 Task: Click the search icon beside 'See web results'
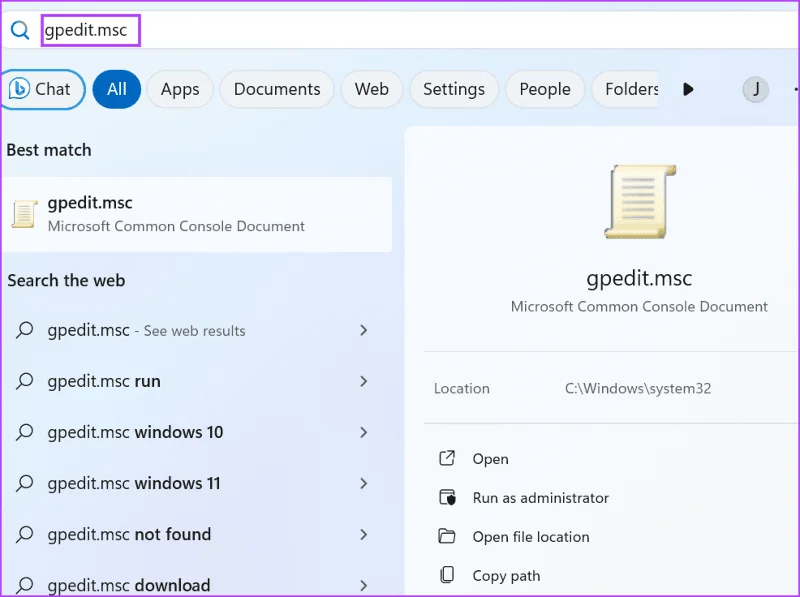pyautogui.click(x=24, y=330)
